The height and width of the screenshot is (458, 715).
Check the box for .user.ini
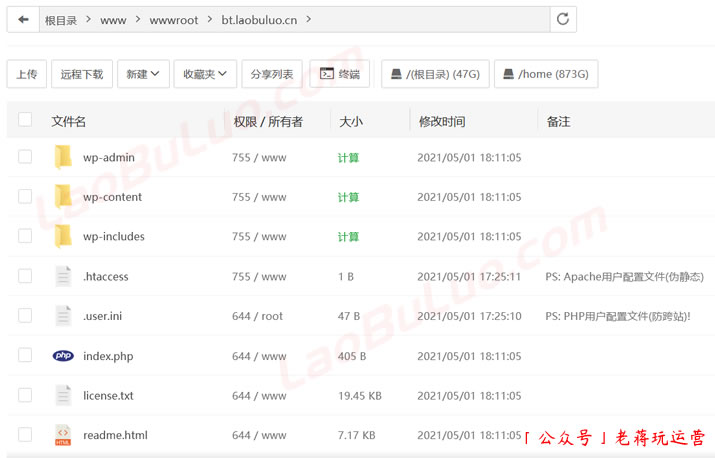(25, 316)
